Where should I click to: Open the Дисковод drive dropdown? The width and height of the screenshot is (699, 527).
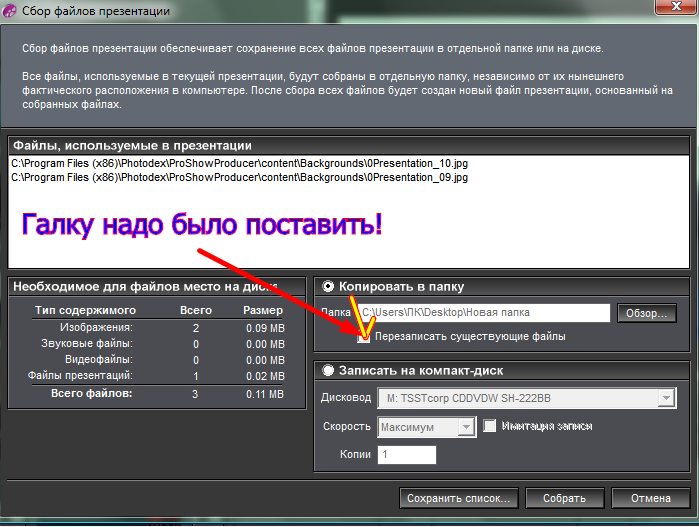(x=525, y=398)
